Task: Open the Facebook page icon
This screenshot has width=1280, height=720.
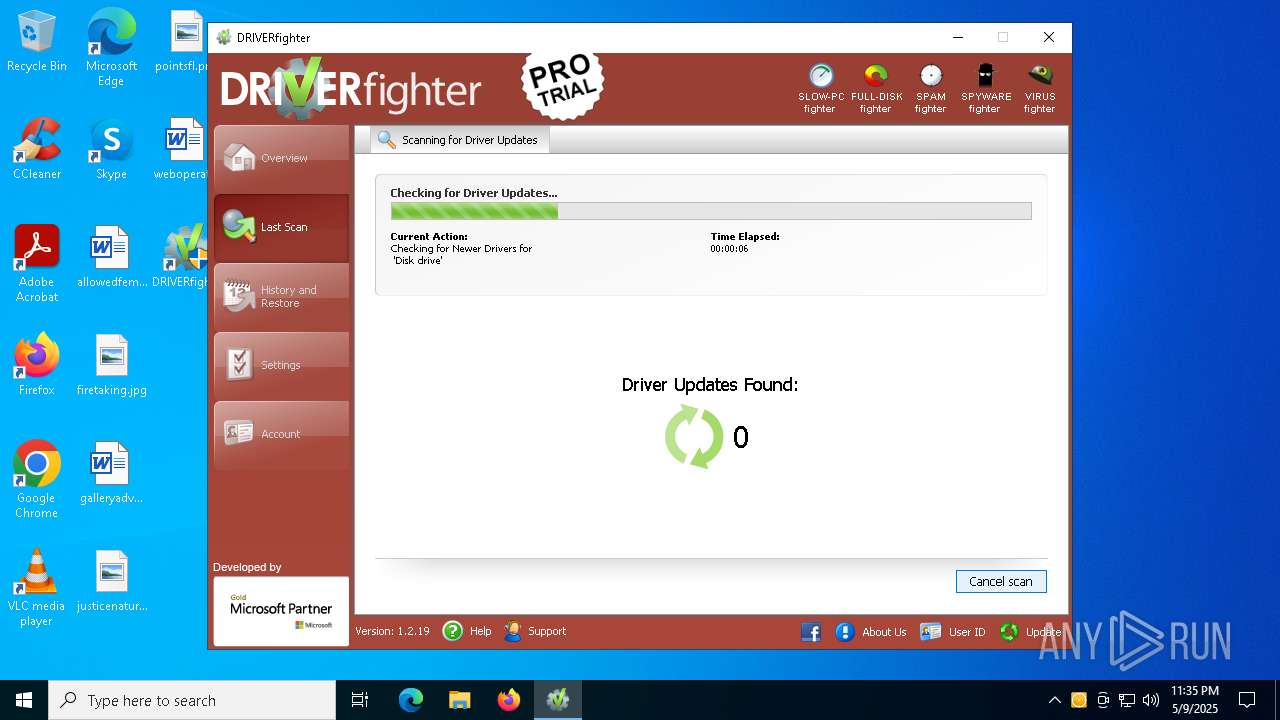Action: [x=811, y=632]
